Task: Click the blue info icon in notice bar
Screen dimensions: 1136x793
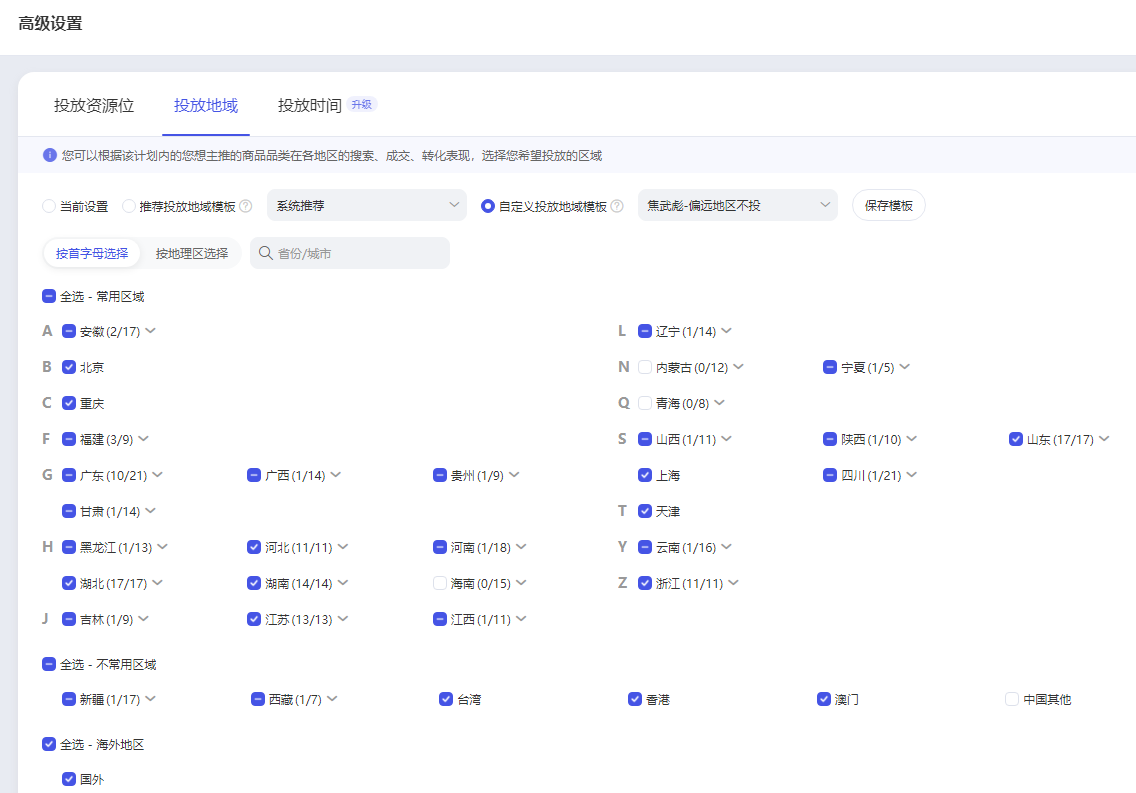Action: click(x=49, y=156)
